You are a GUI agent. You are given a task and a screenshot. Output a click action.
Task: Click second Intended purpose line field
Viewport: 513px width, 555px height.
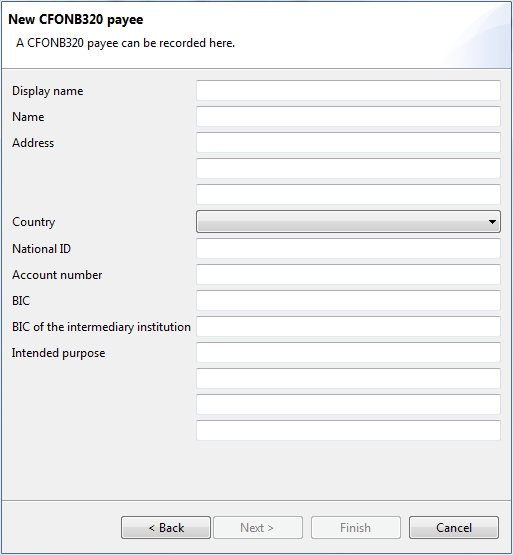tap(348, 378)
